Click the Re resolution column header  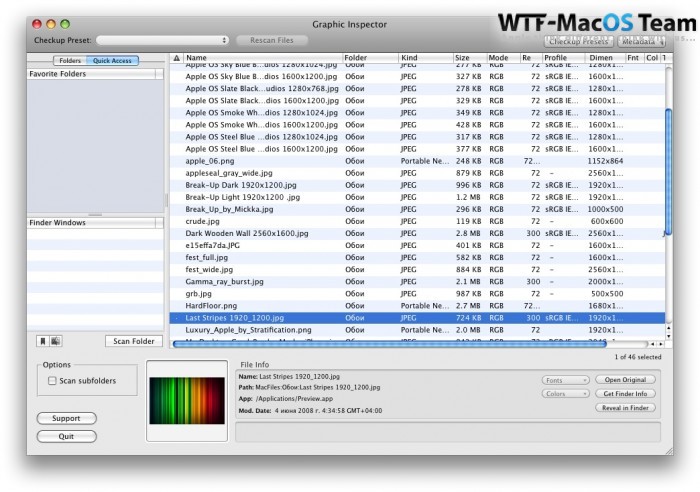(531, 58)
